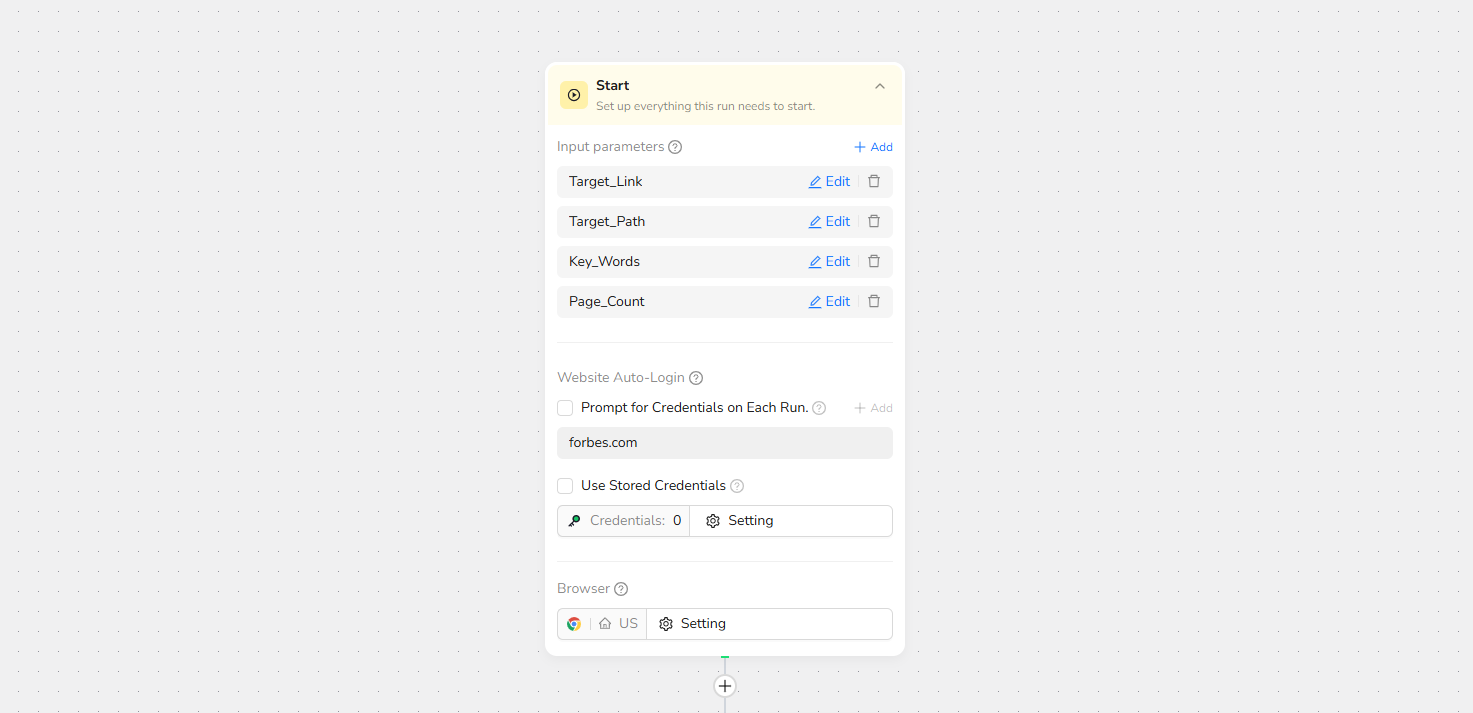The image size is (1473, 713).
Task: Click the Start play icon
Action: [574, 95]
